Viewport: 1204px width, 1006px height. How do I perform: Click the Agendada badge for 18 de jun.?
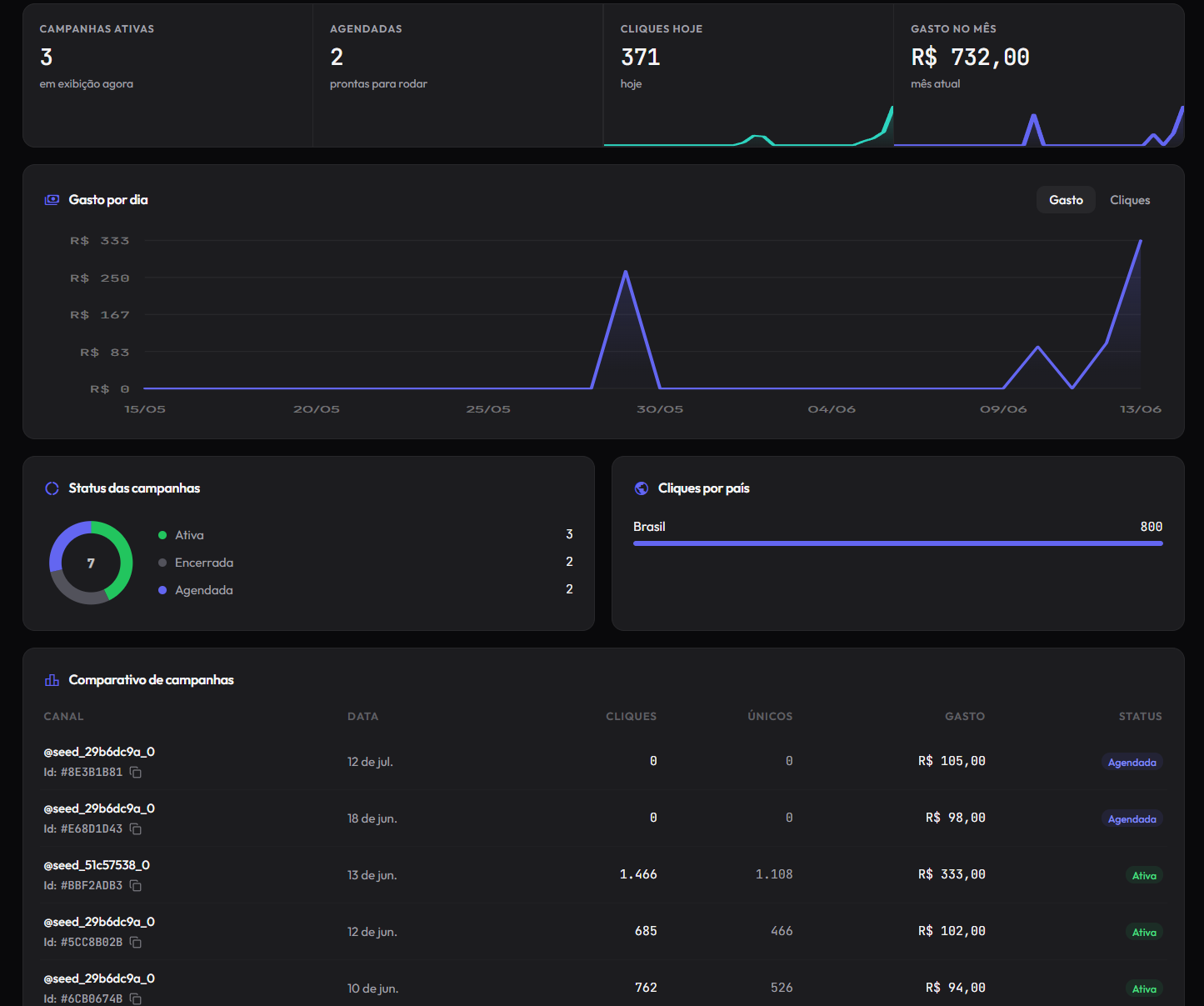pos(1132,819)
